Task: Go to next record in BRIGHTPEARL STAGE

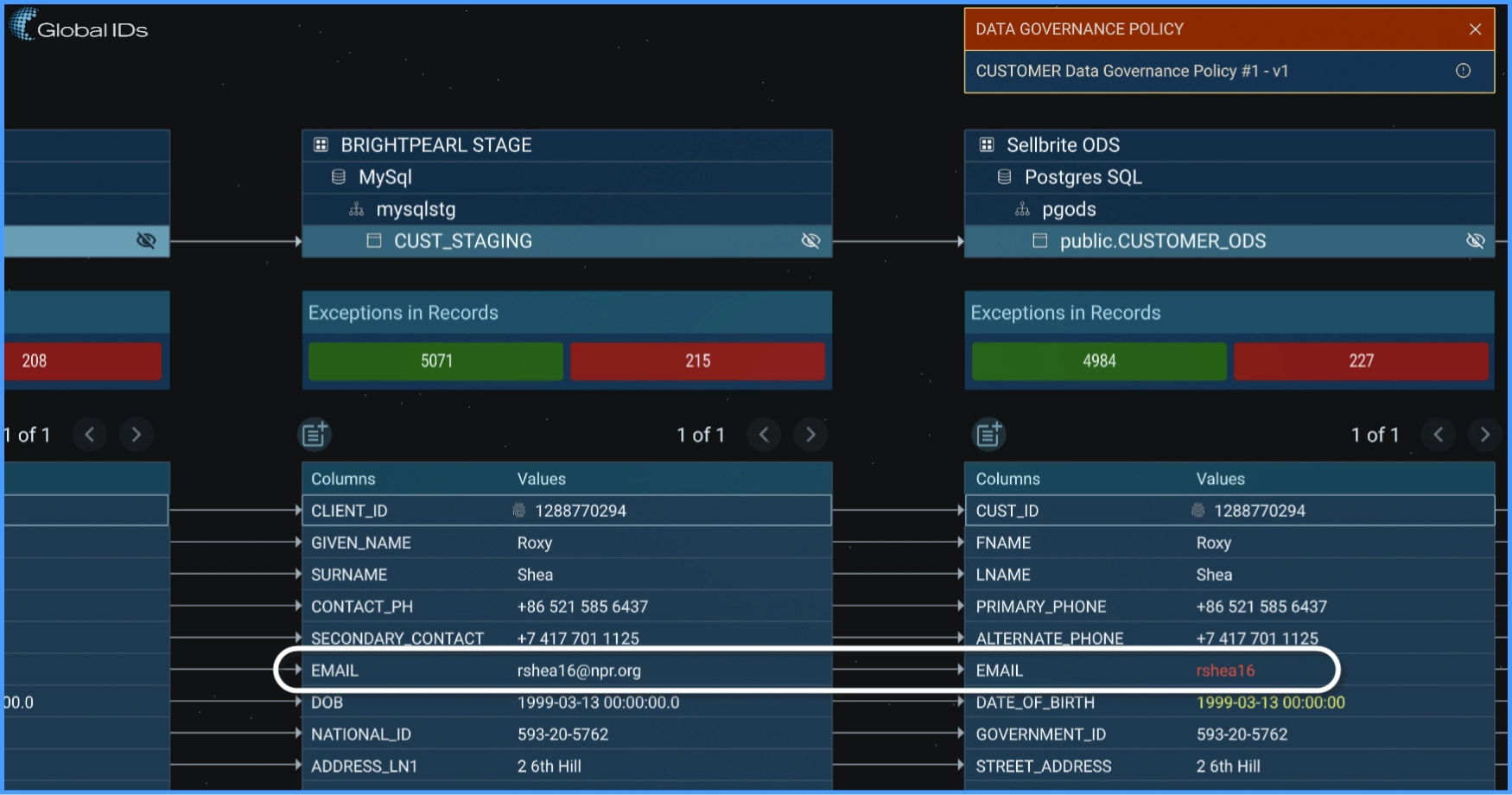Action: click(810, 435)
